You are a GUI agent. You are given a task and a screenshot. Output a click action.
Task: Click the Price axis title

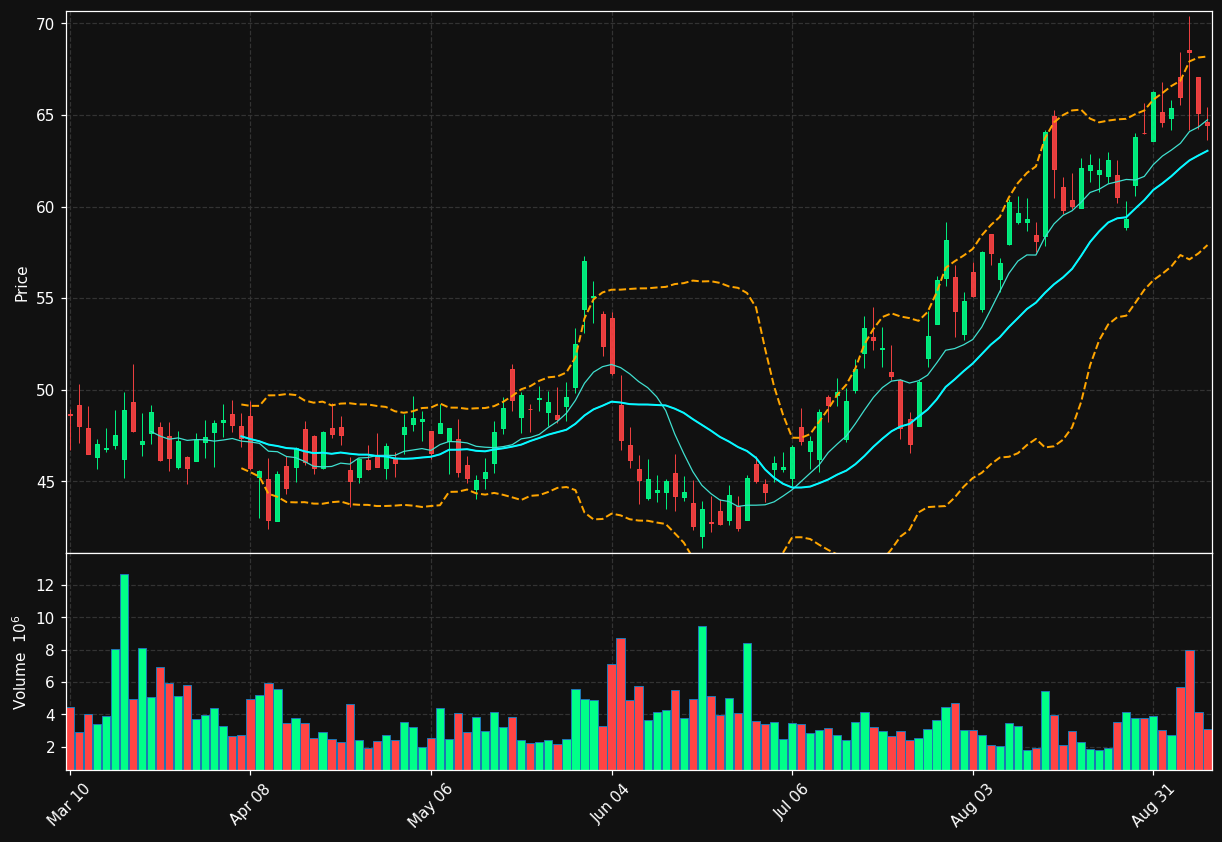point(21,283)
